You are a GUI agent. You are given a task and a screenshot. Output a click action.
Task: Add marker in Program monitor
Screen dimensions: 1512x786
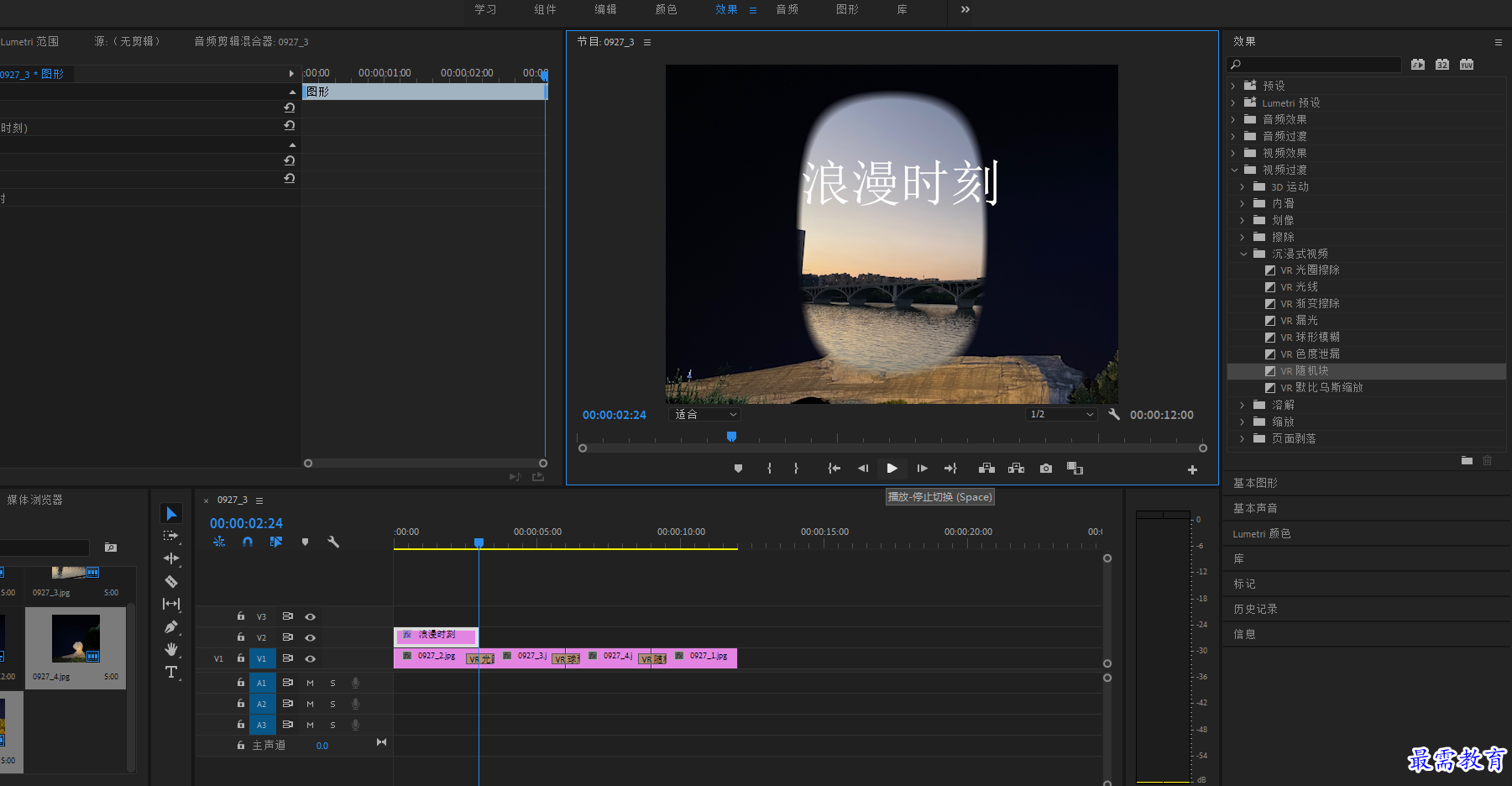tap(738, 469)
